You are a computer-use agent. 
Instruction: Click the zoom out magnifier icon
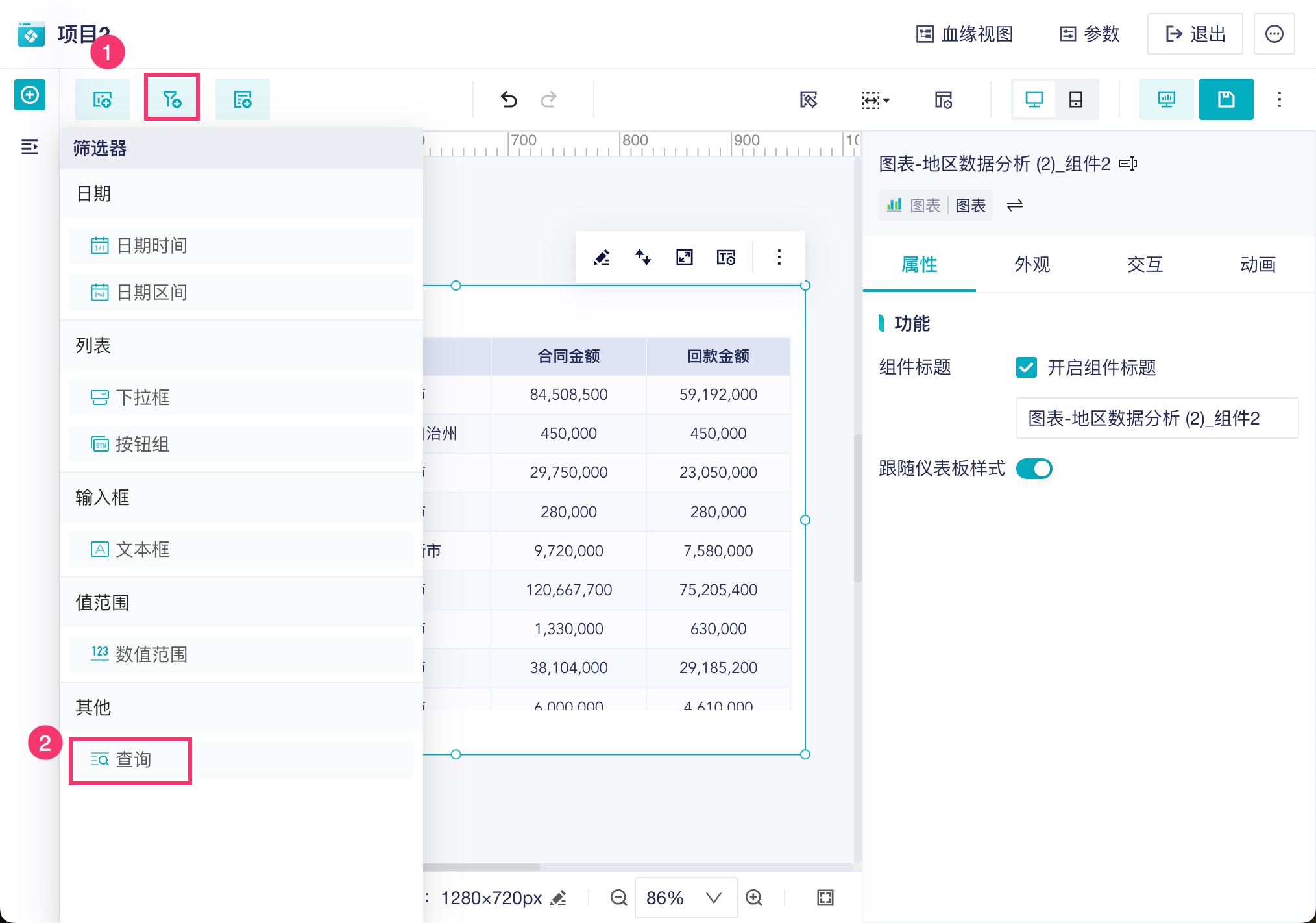(618, 898)
